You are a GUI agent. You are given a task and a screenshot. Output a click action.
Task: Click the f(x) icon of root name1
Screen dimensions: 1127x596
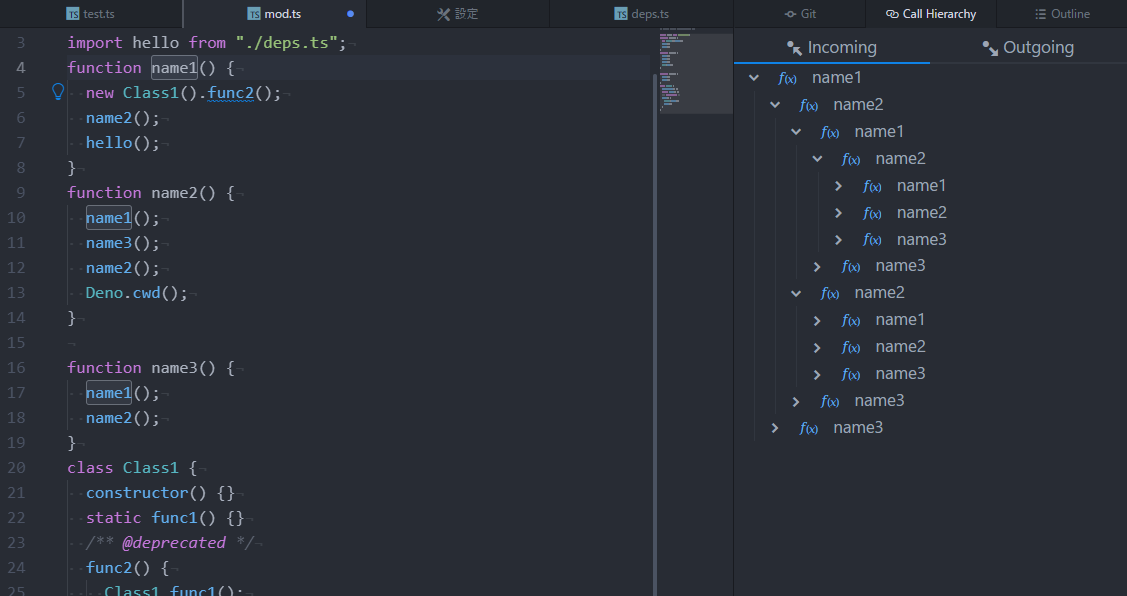coord(787,78)
